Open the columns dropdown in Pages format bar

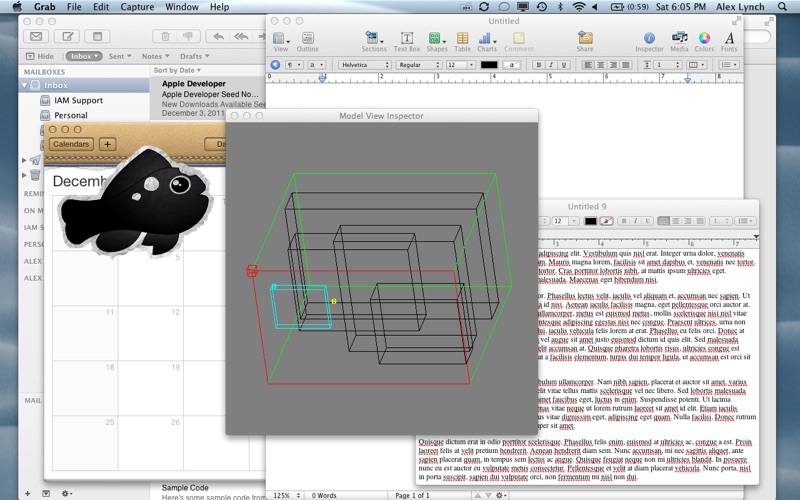click(x=697, y=65)
